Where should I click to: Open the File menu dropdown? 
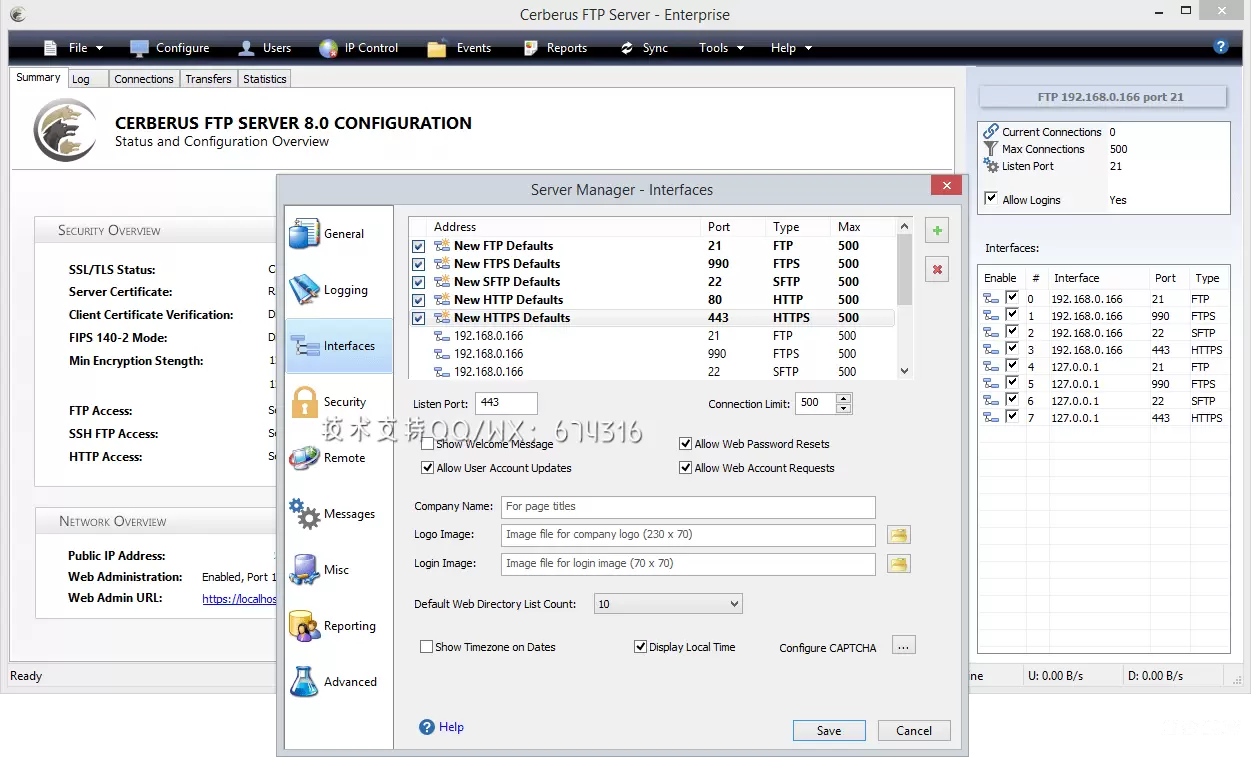click(75, 48)
